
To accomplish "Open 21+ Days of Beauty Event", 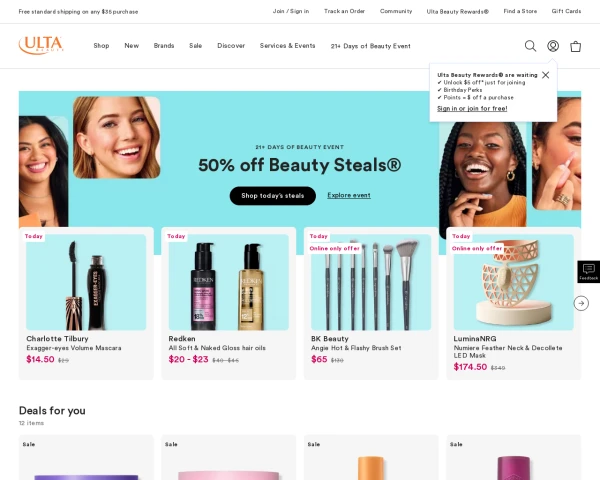I will tap(370, 46).
